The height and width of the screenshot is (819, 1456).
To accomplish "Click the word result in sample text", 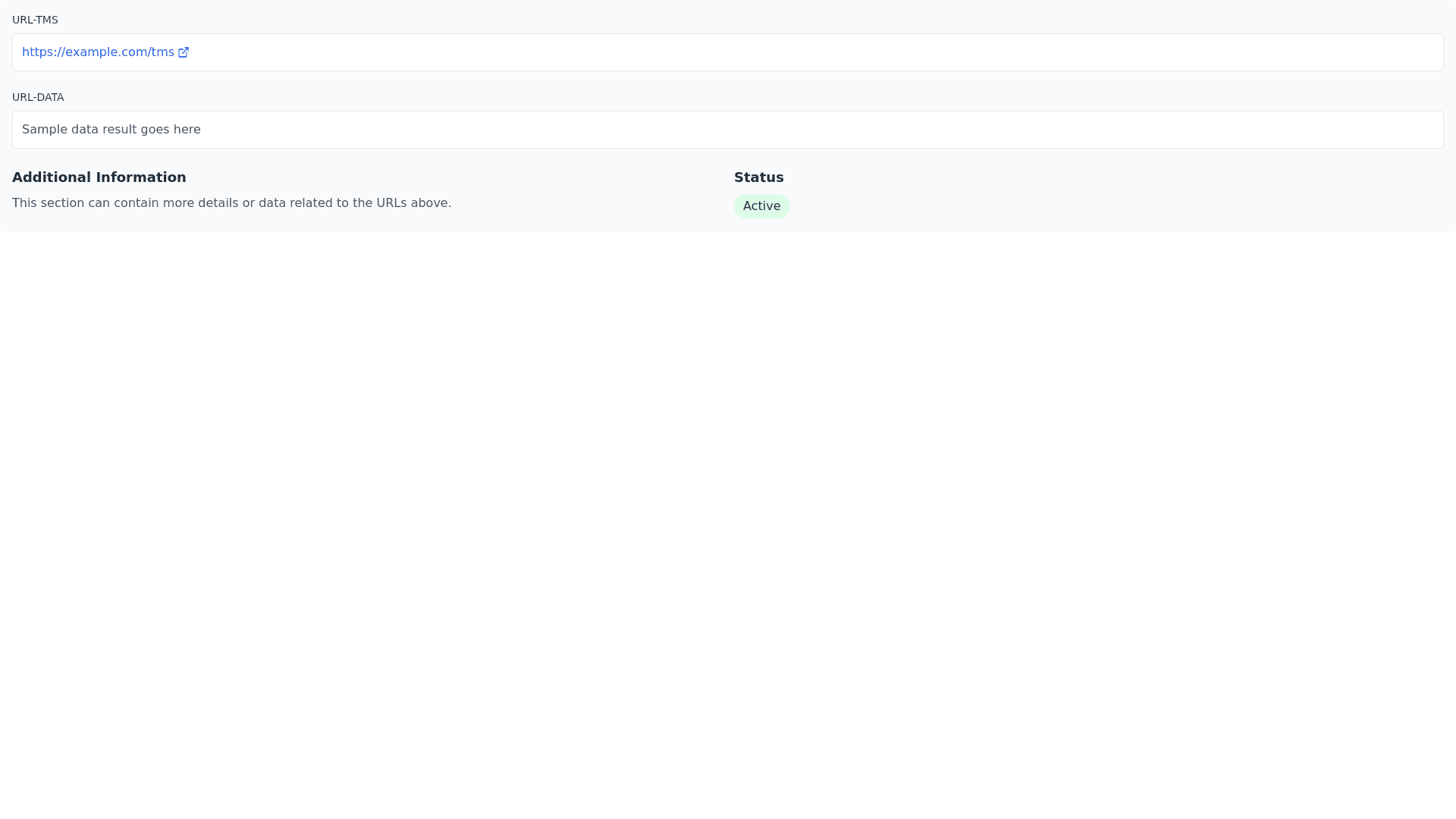I will (119, 130).
